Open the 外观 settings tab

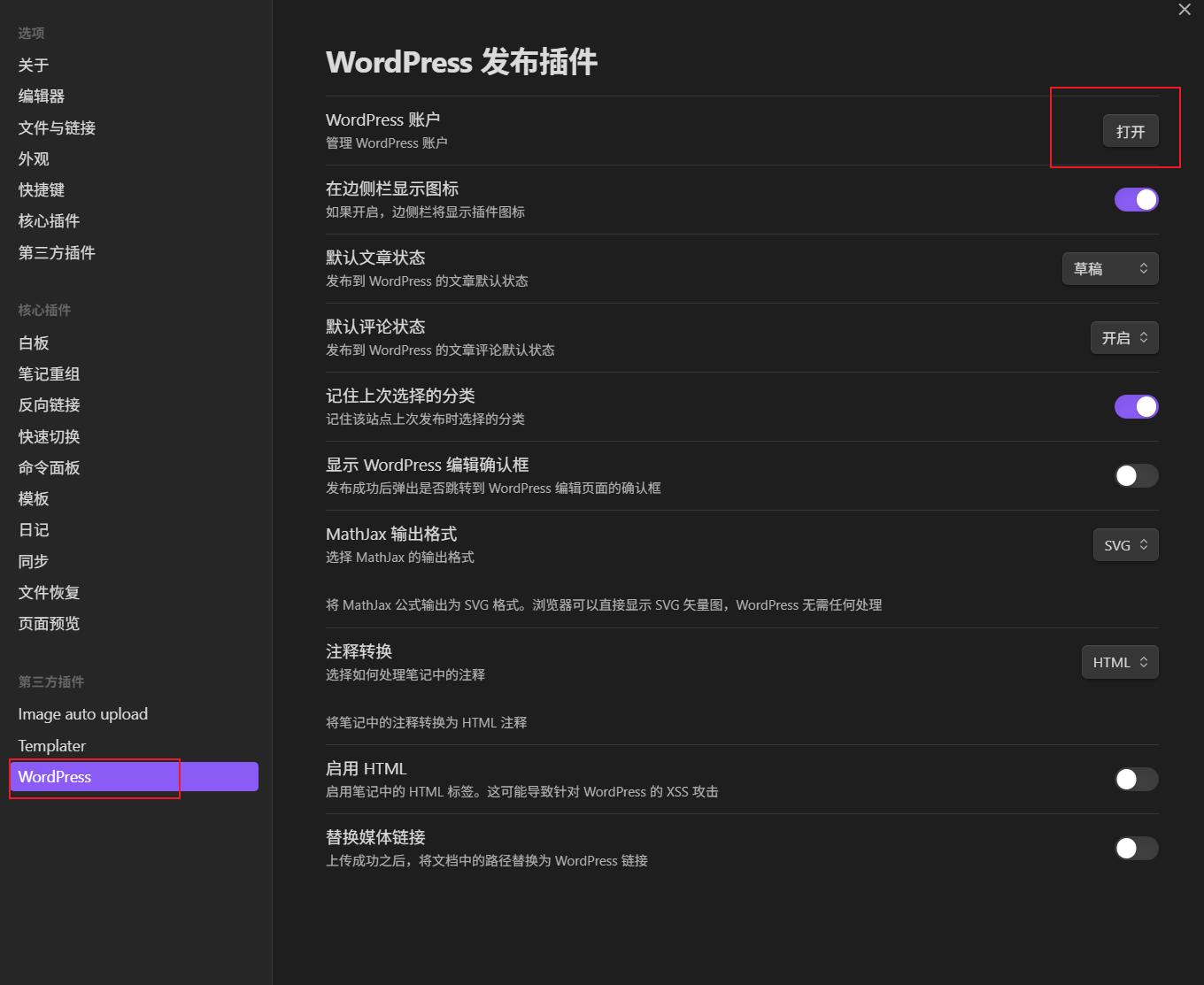coord(134,159)
